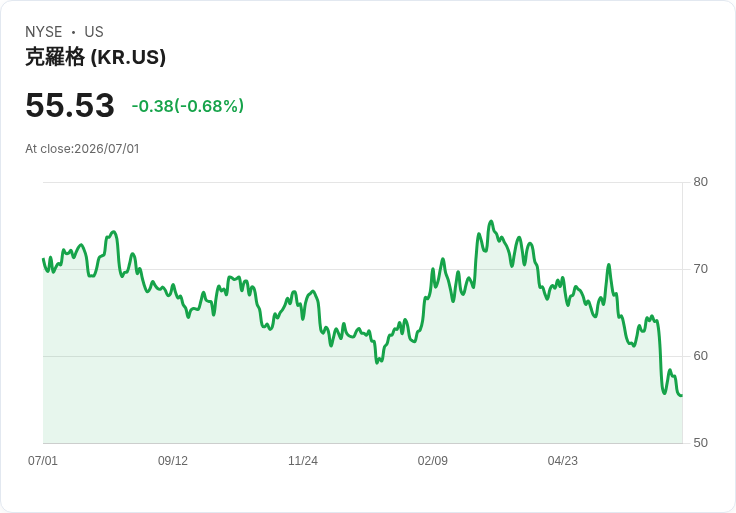Screen dimensions: 736x513
Task: Click the NYSE exchange label
Action: pyautogui.click(x=44, y=32)
